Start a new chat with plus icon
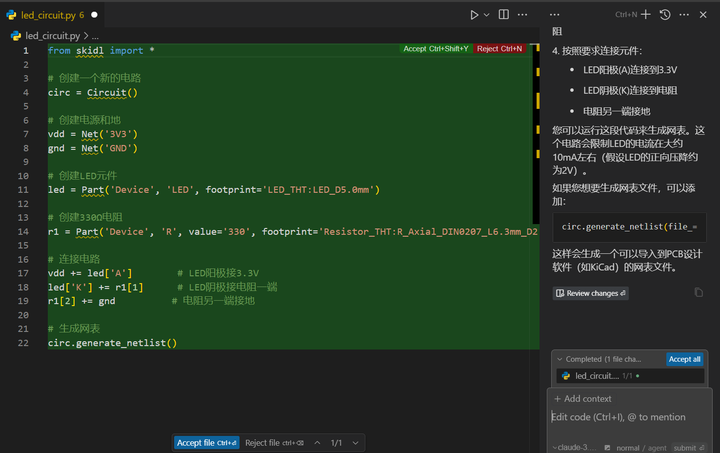The height and width of the screenshot is (453, 720). [x=646, y=15]
